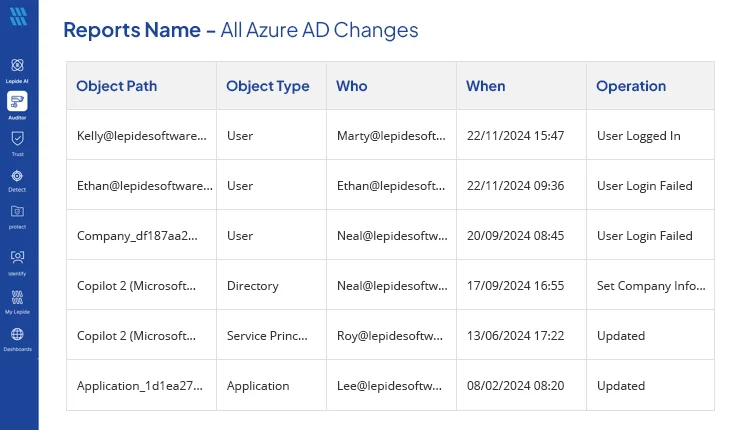This screenshot has width=731, height=430.
Task: Click the 08/02/2024 08:20 timestamp
Action: click(515, 386)
